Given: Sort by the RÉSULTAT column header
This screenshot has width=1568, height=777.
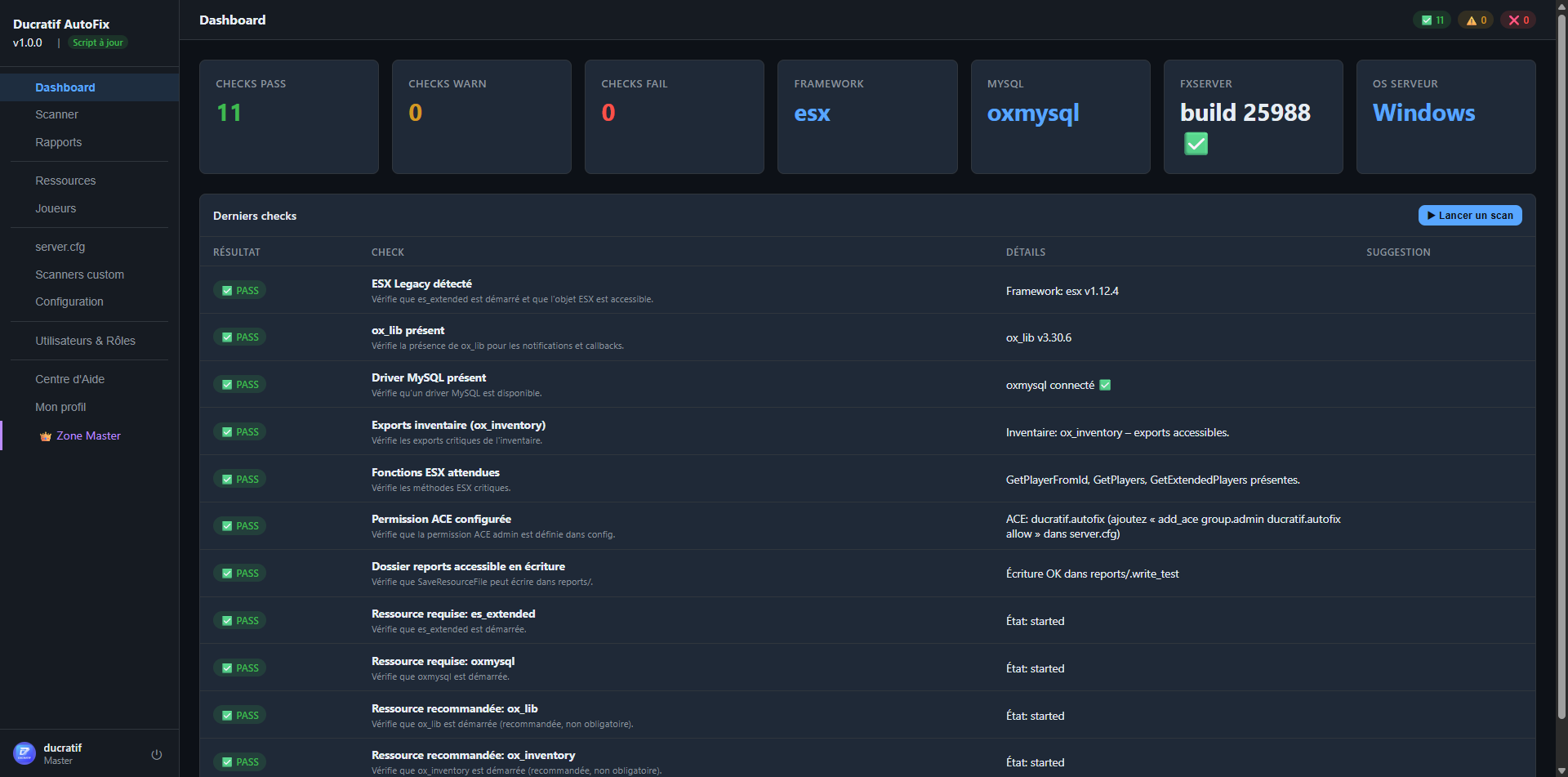Looking at the screenshot, I should pyautogui.click(x=236, y=252).
